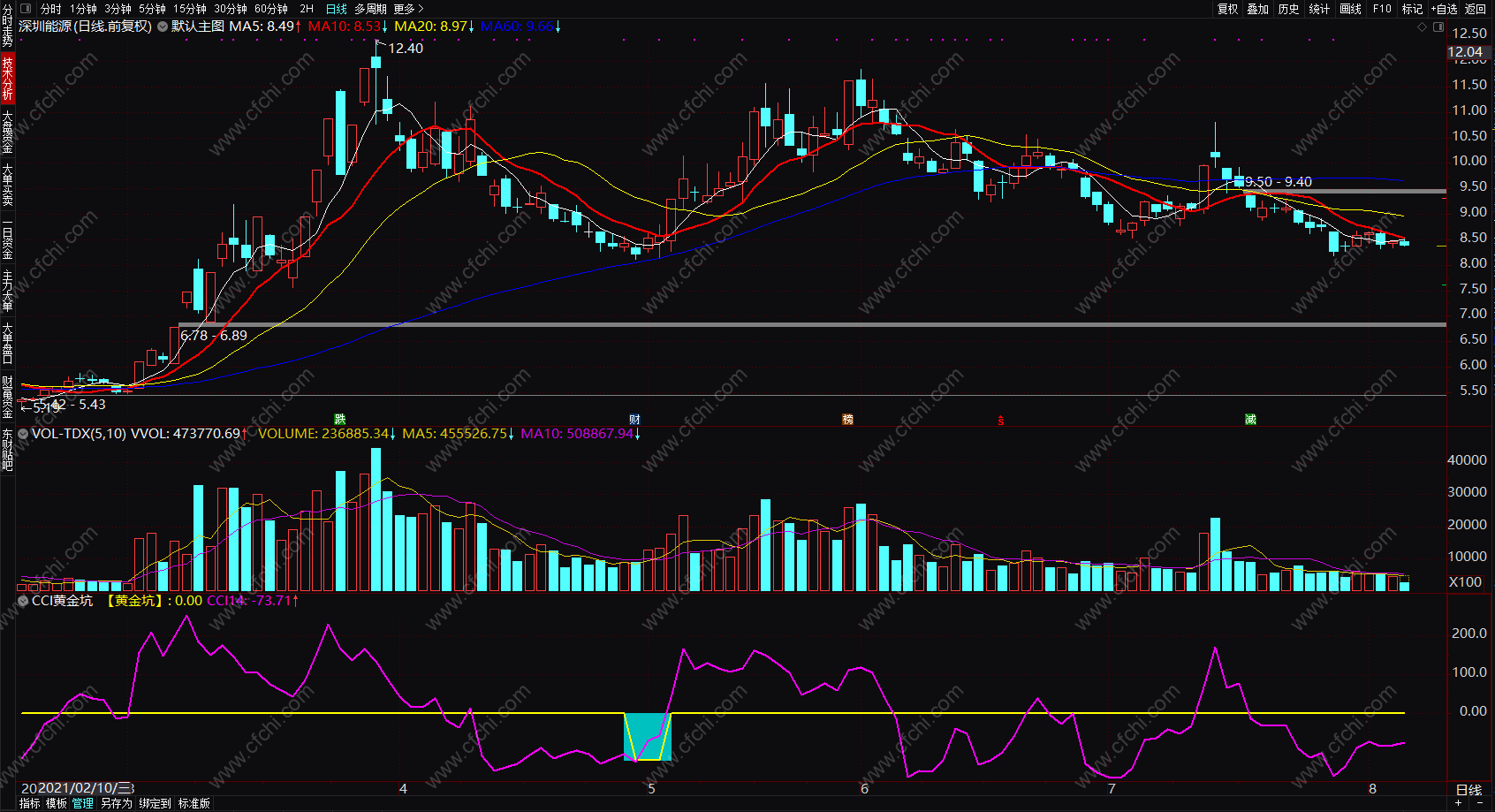
Task: Switch to the 30分钟 timeframe
Action: 231,9
